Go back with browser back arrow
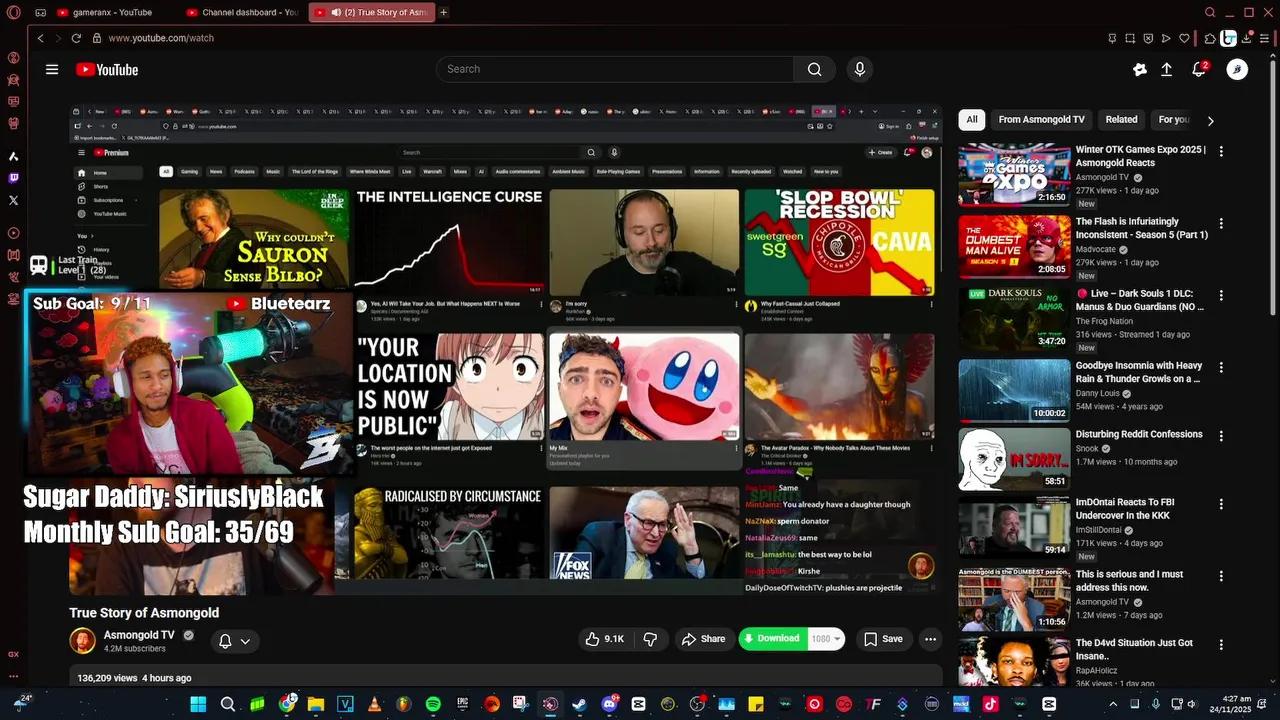Screen dimensions: 1280x720 (40, 38)
